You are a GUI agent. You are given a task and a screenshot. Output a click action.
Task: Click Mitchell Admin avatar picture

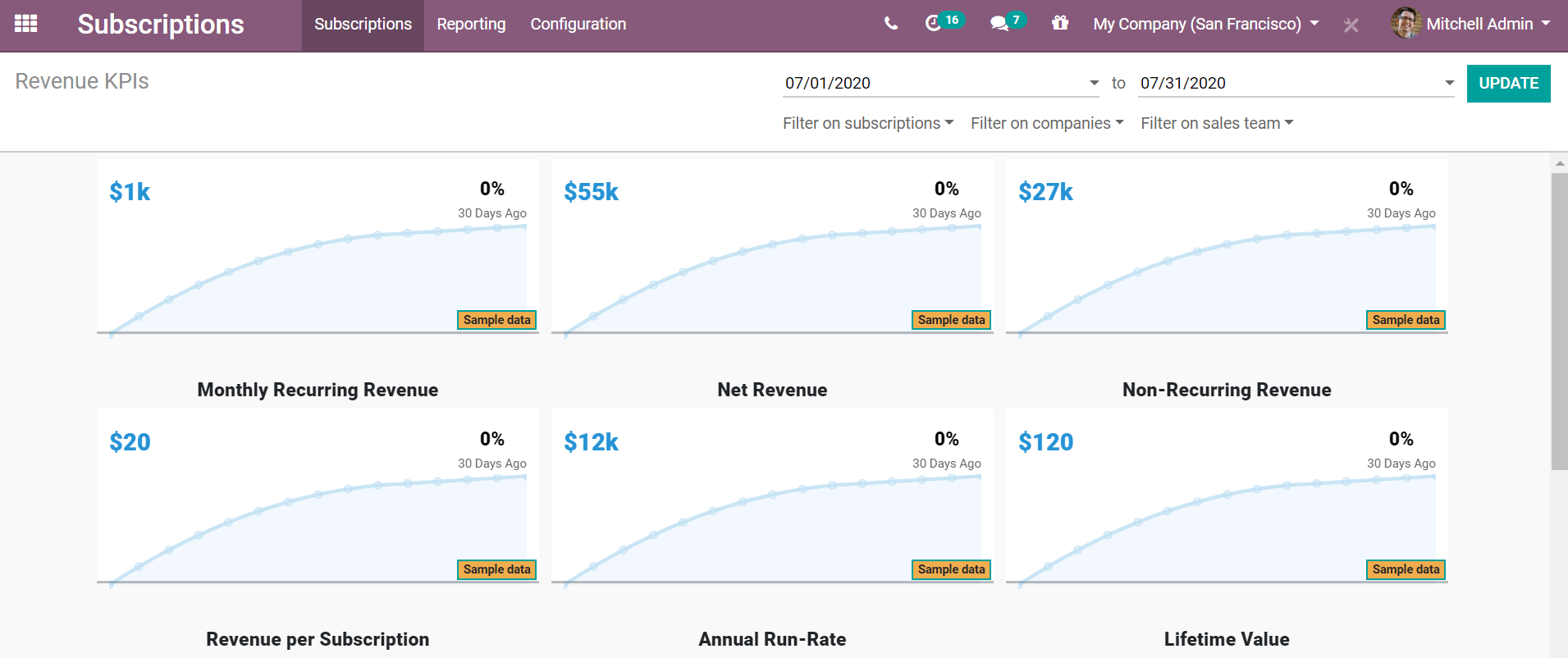click(x=1406, y=23)
